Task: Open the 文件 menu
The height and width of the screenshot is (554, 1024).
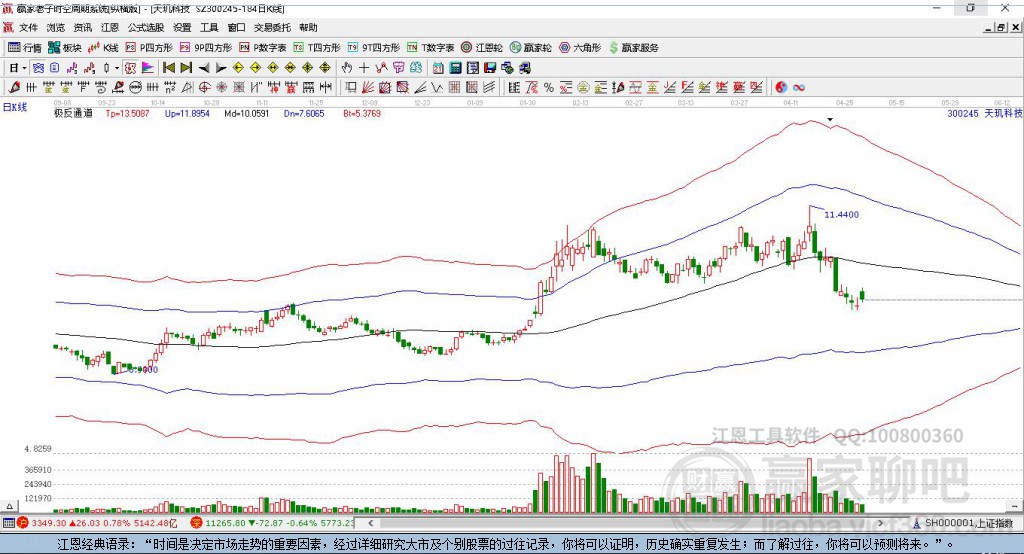Action: click(x=28, y=27)
